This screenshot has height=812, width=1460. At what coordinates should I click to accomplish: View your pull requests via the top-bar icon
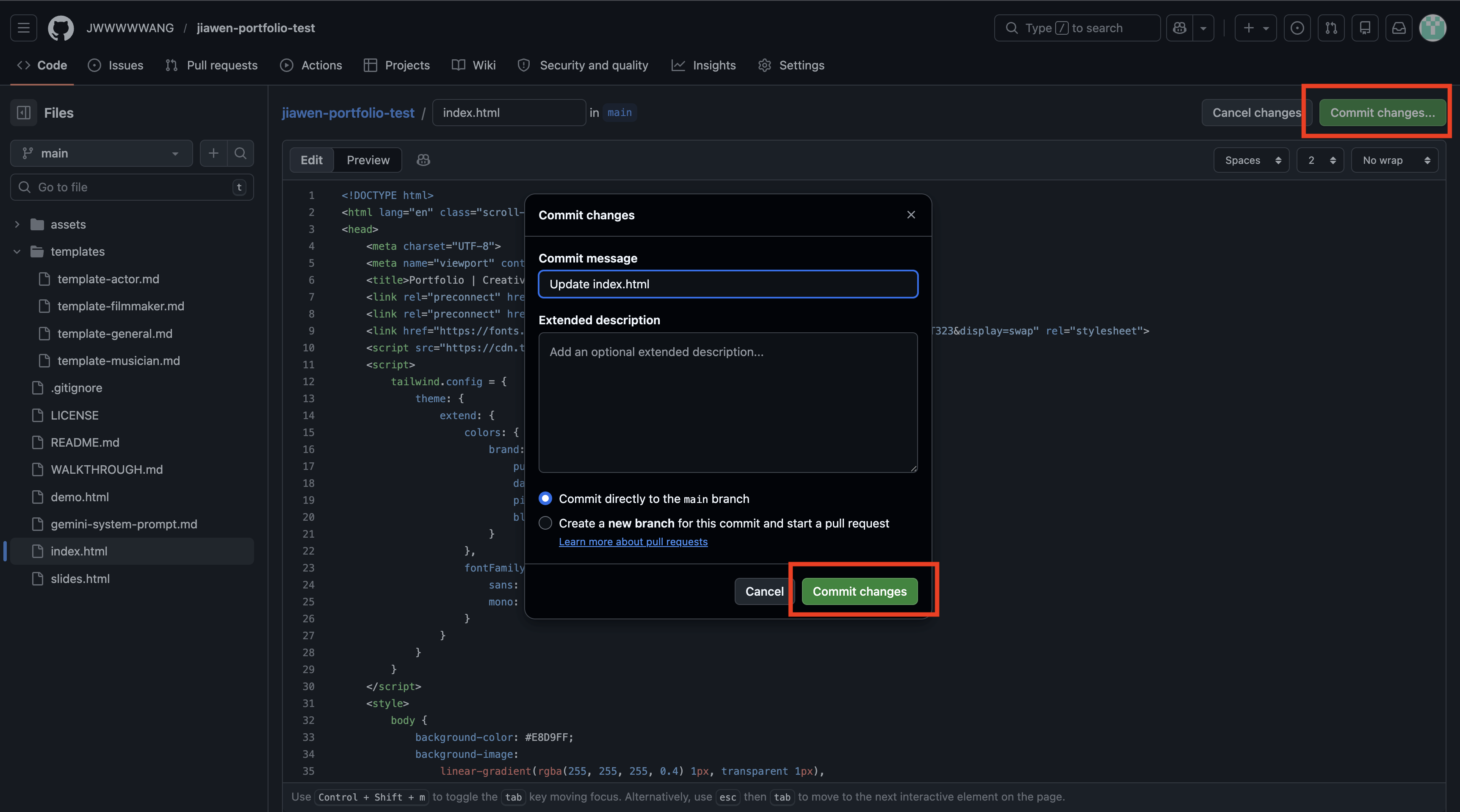click(1331, 27)
